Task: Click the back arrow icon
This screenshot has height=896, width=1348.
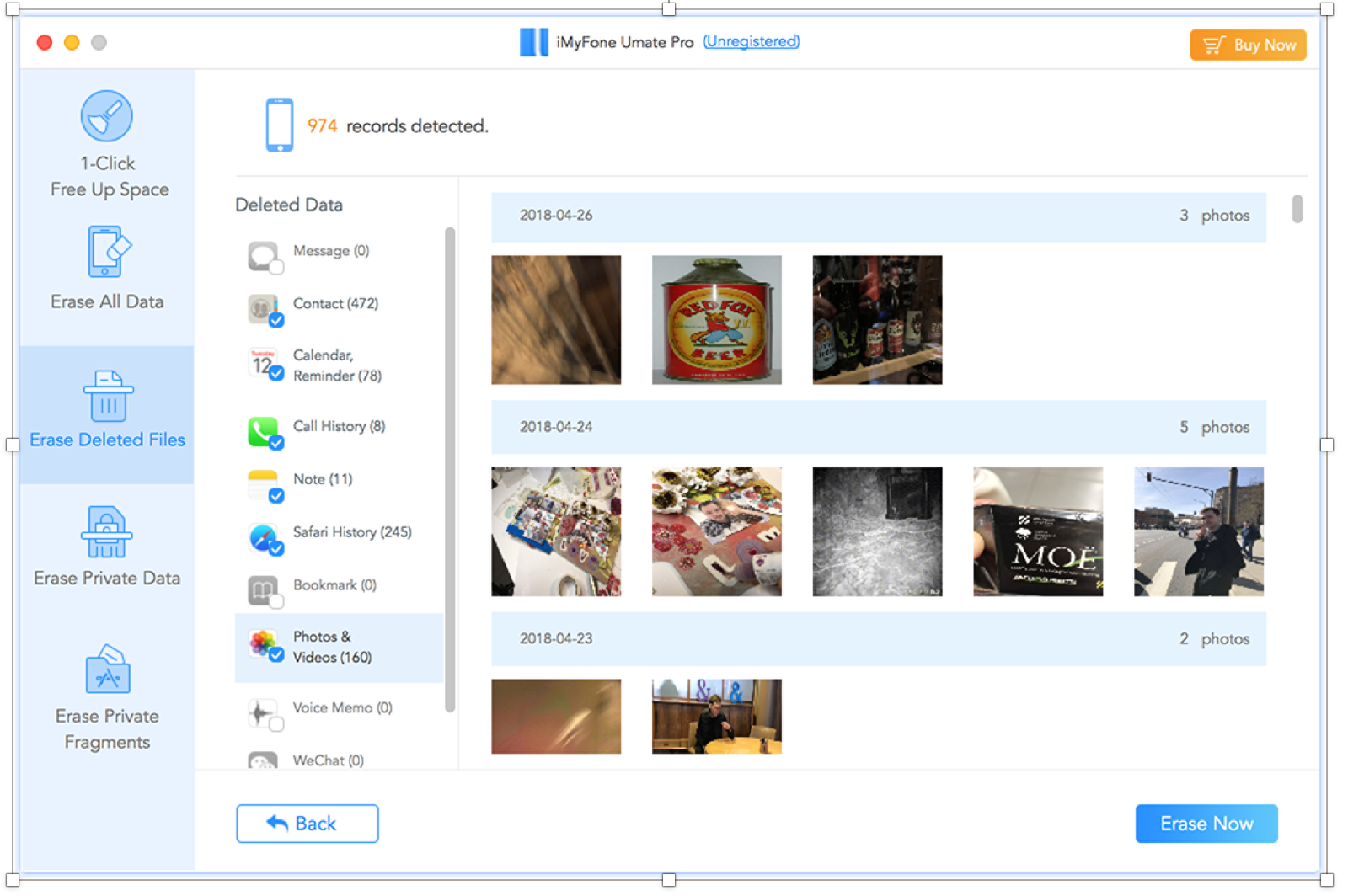Action: pyautogui.click(x=277, y=823)
